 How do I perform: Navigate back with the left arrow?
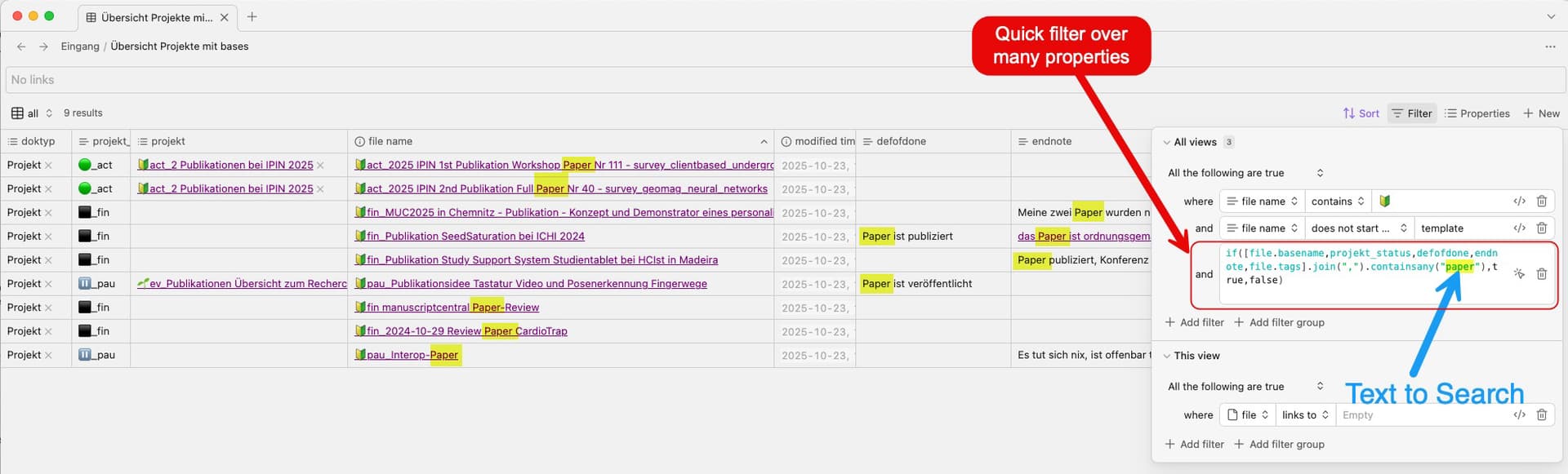(x=21, y=47)
